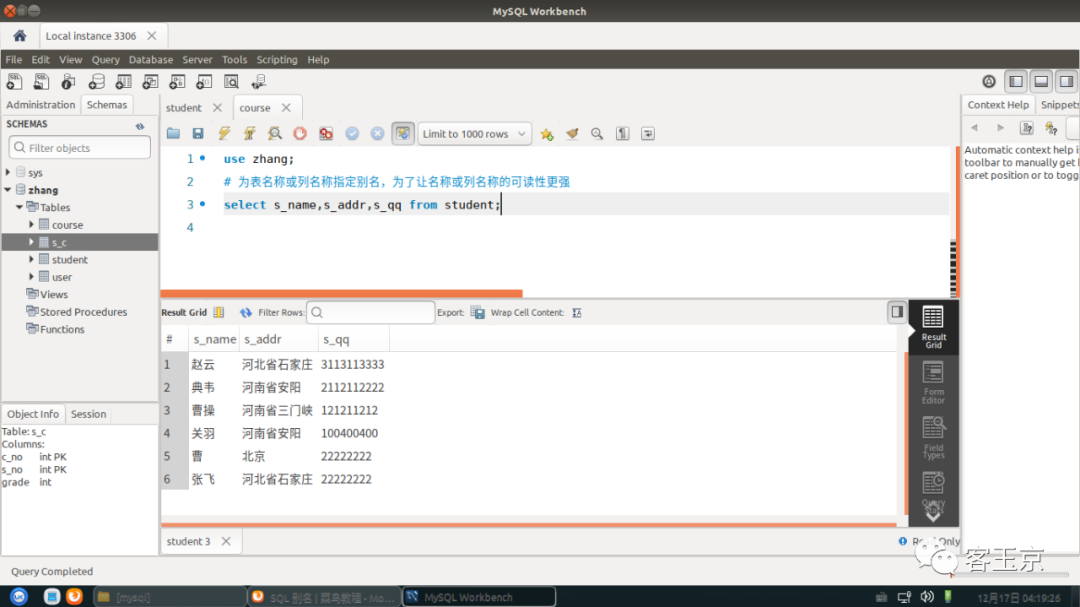The height and width of the screenshot is (607, 1080).
Task: Rollback the transaction icon
Action: pos(377,134)
